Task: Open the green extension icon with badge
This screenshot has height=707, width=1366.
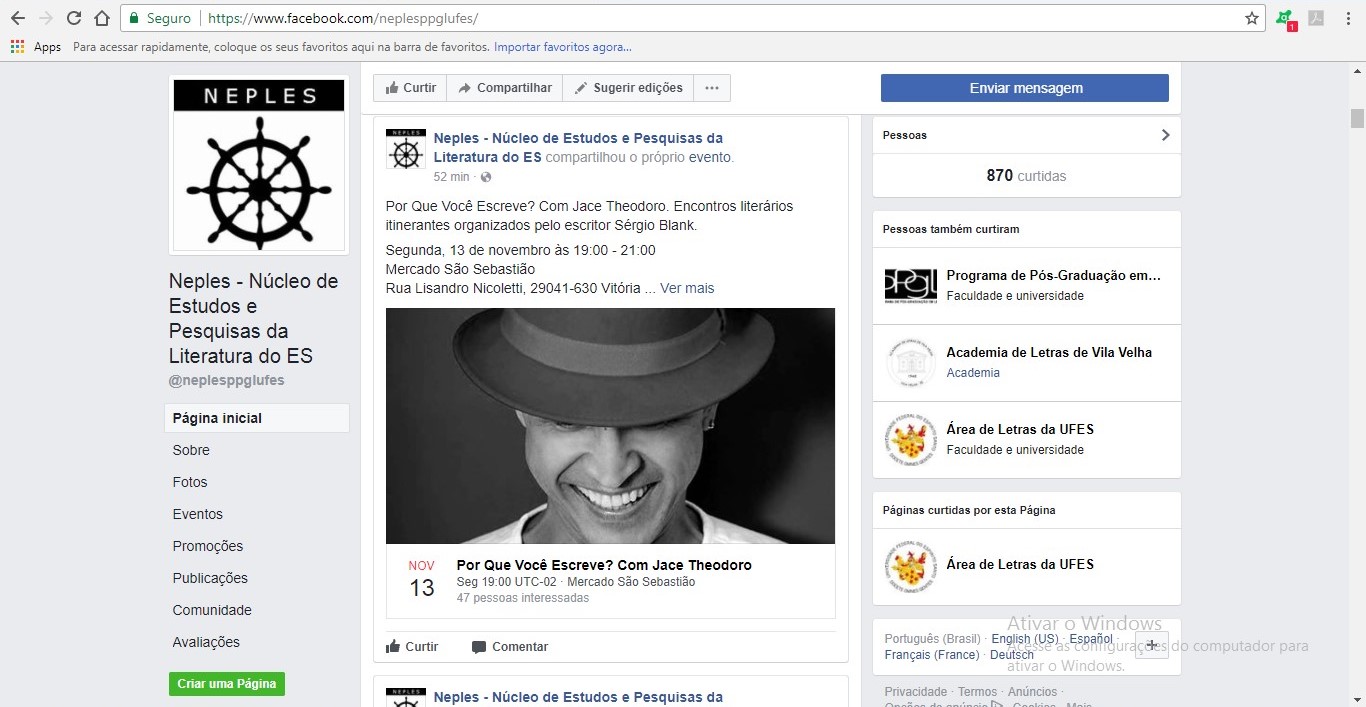Action: [x=1286, y=18]
